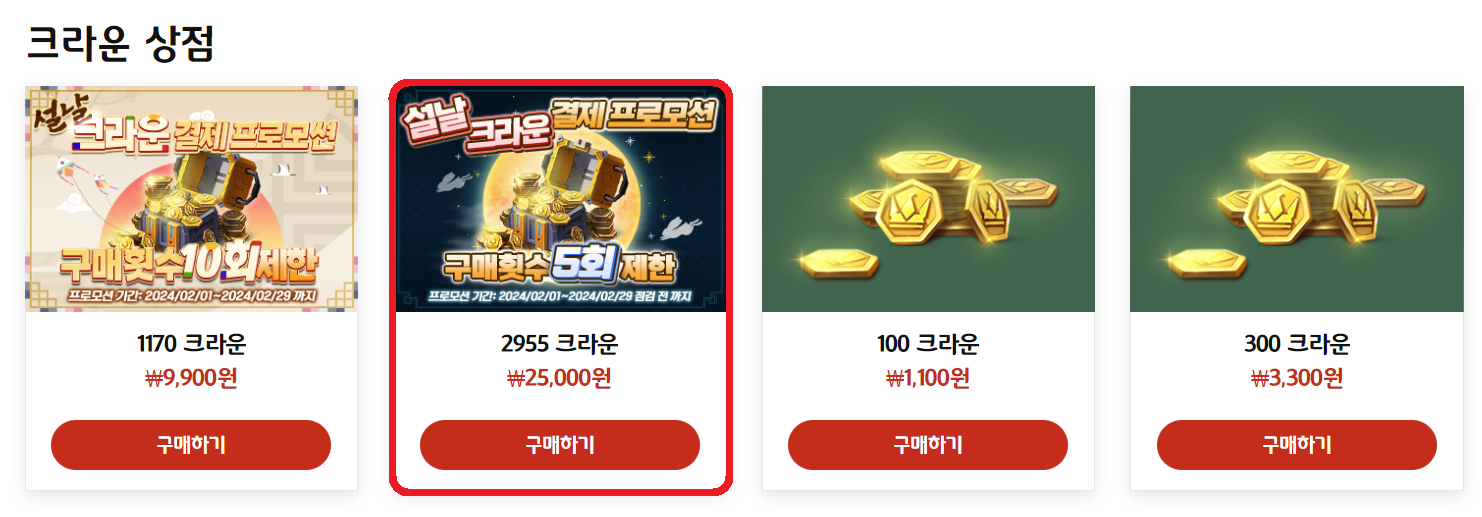Viewport: 1482px width, 517px height.
Task: Click the 구매횟수 10회 제한 label
Action: [x=190, y=264]
